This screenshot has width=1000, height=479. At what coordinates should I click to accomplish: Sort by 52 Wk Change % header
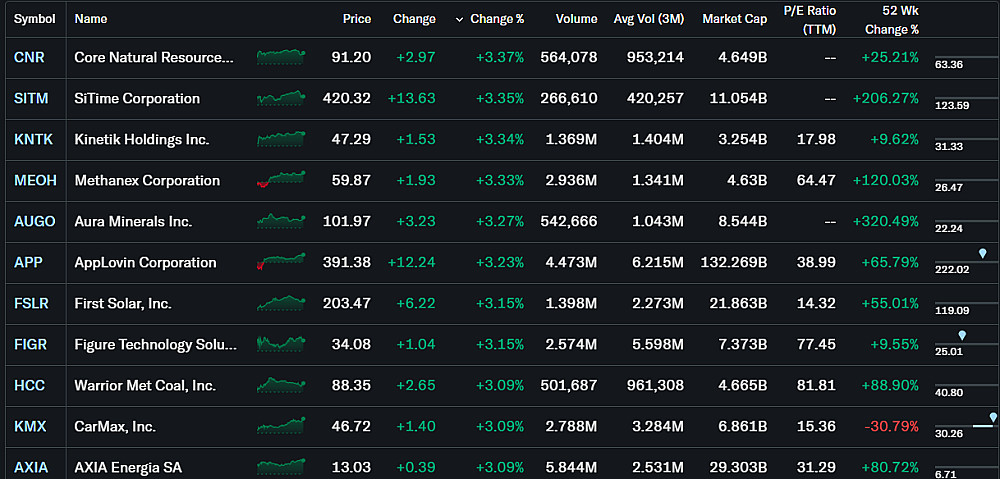coord(893,19)
